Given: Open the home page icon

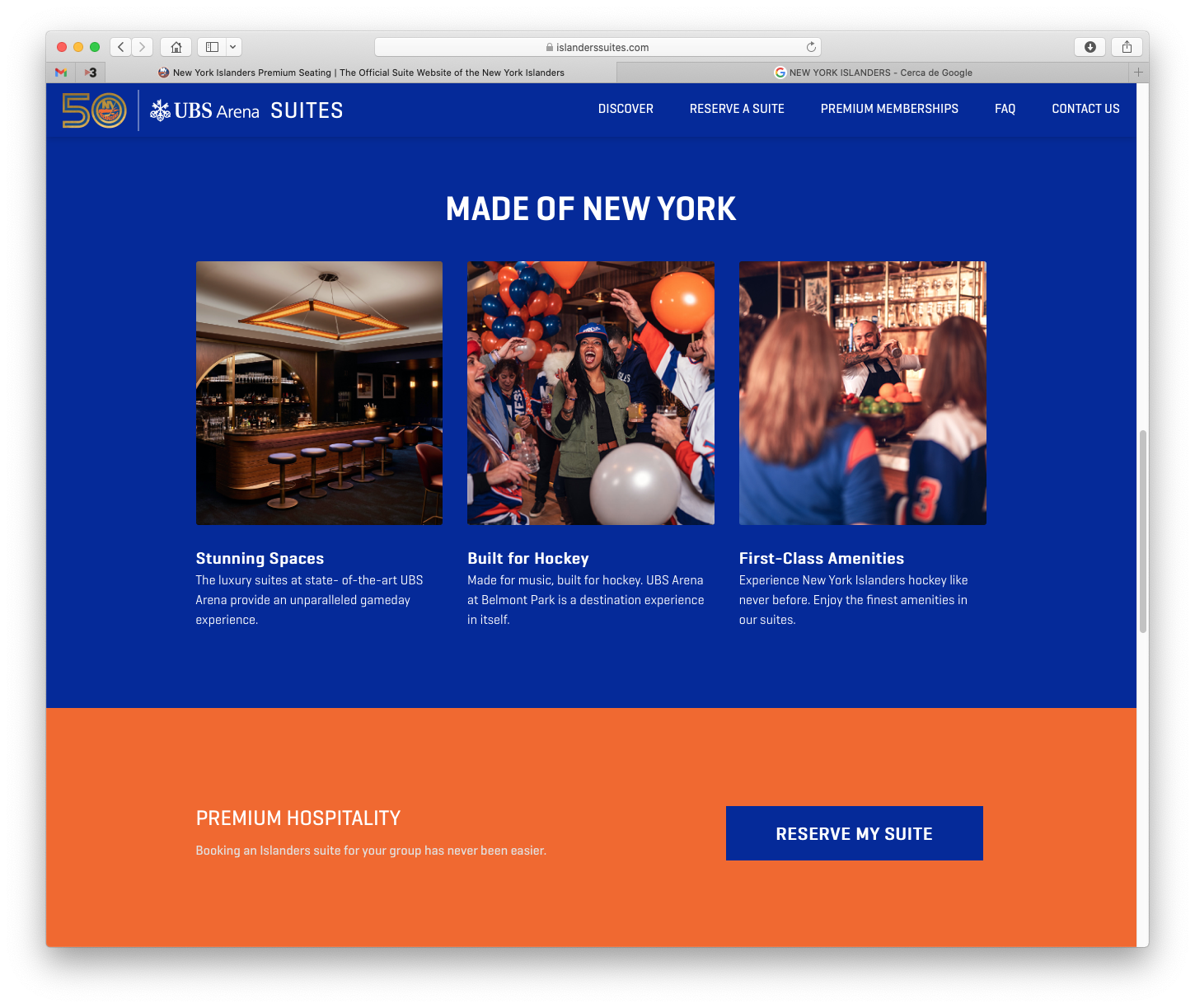Looking at the screenshot, I should [176, 47].
